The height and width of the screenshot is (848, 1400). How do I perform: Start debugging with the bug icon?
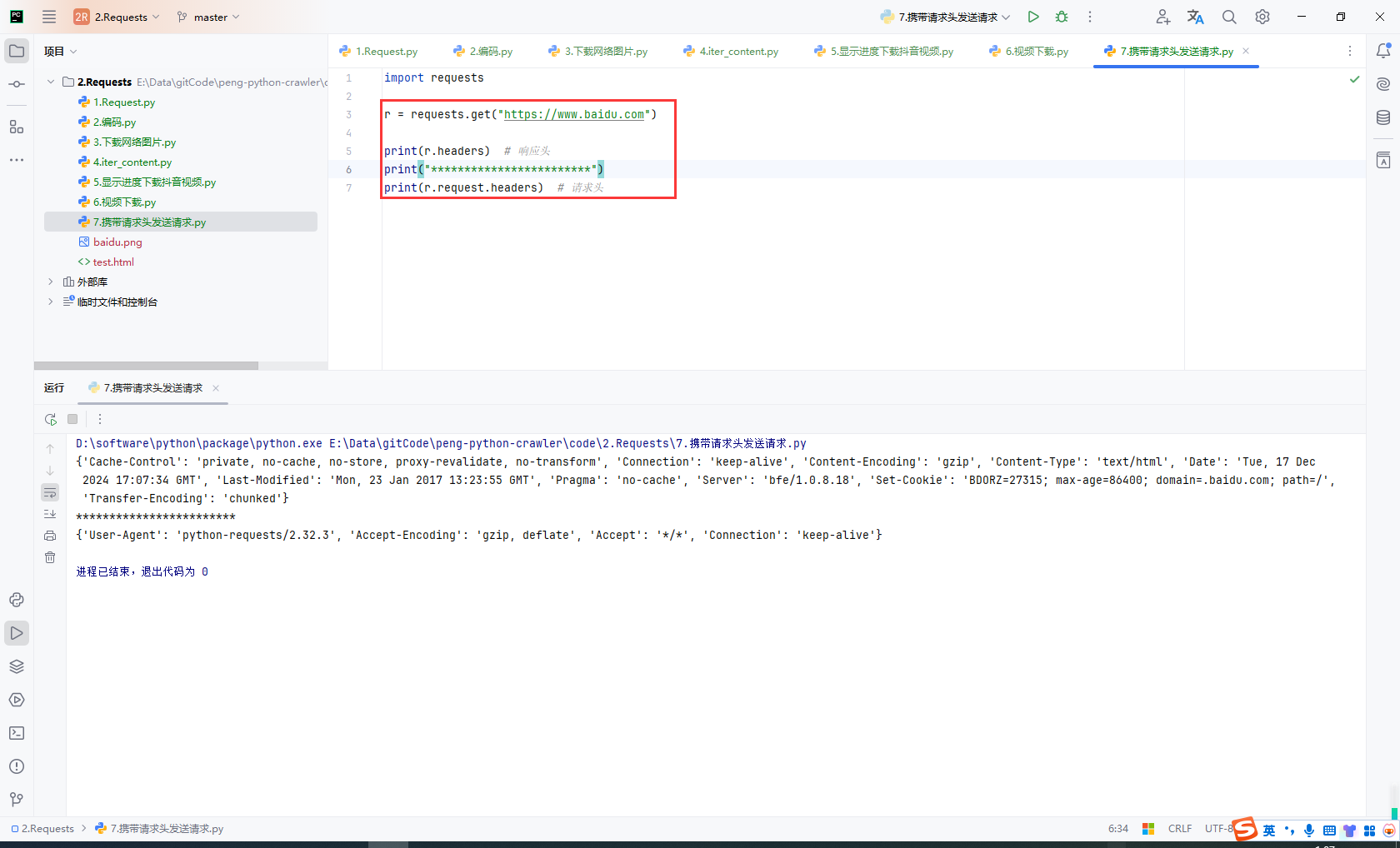(x=1062, y=17)
